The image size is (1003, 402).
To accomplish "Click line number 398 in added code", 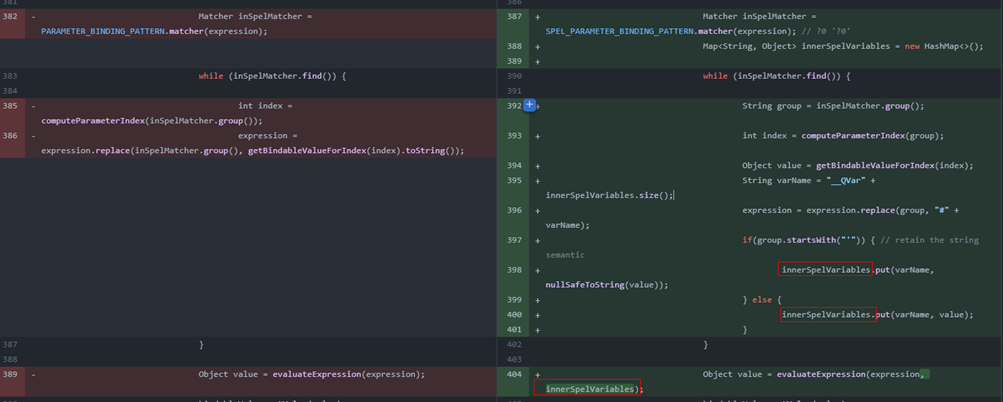I will 514,270.
